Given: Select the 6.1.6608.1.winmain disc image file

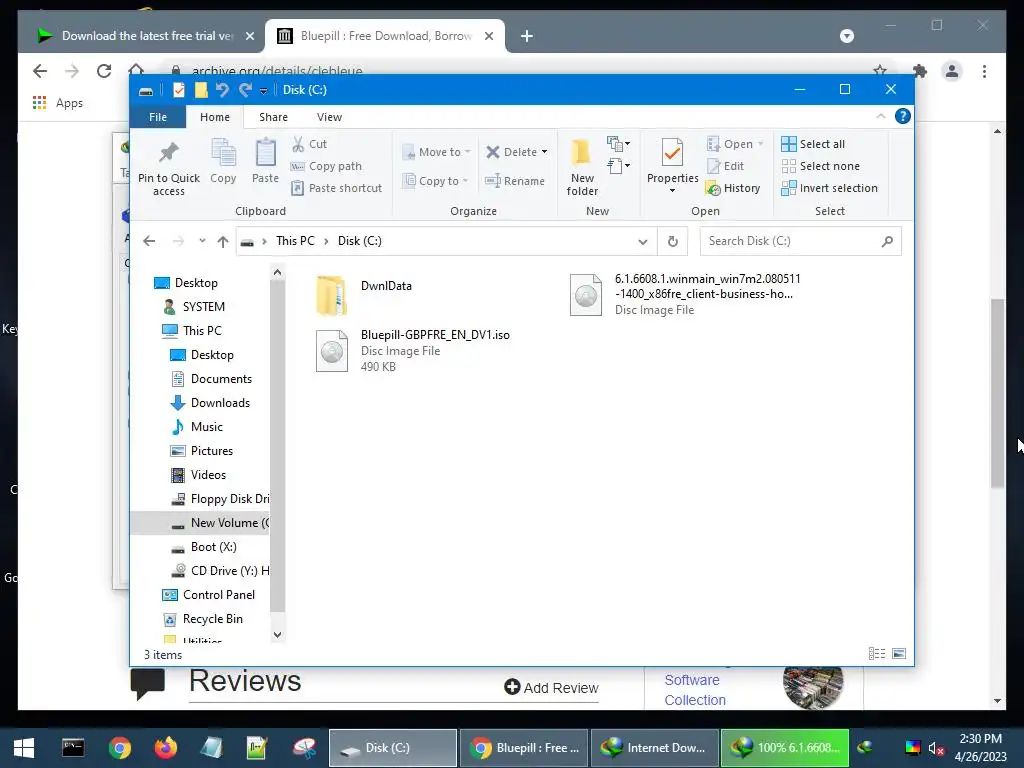Looking at the screenshot, I should pos(684,295).
